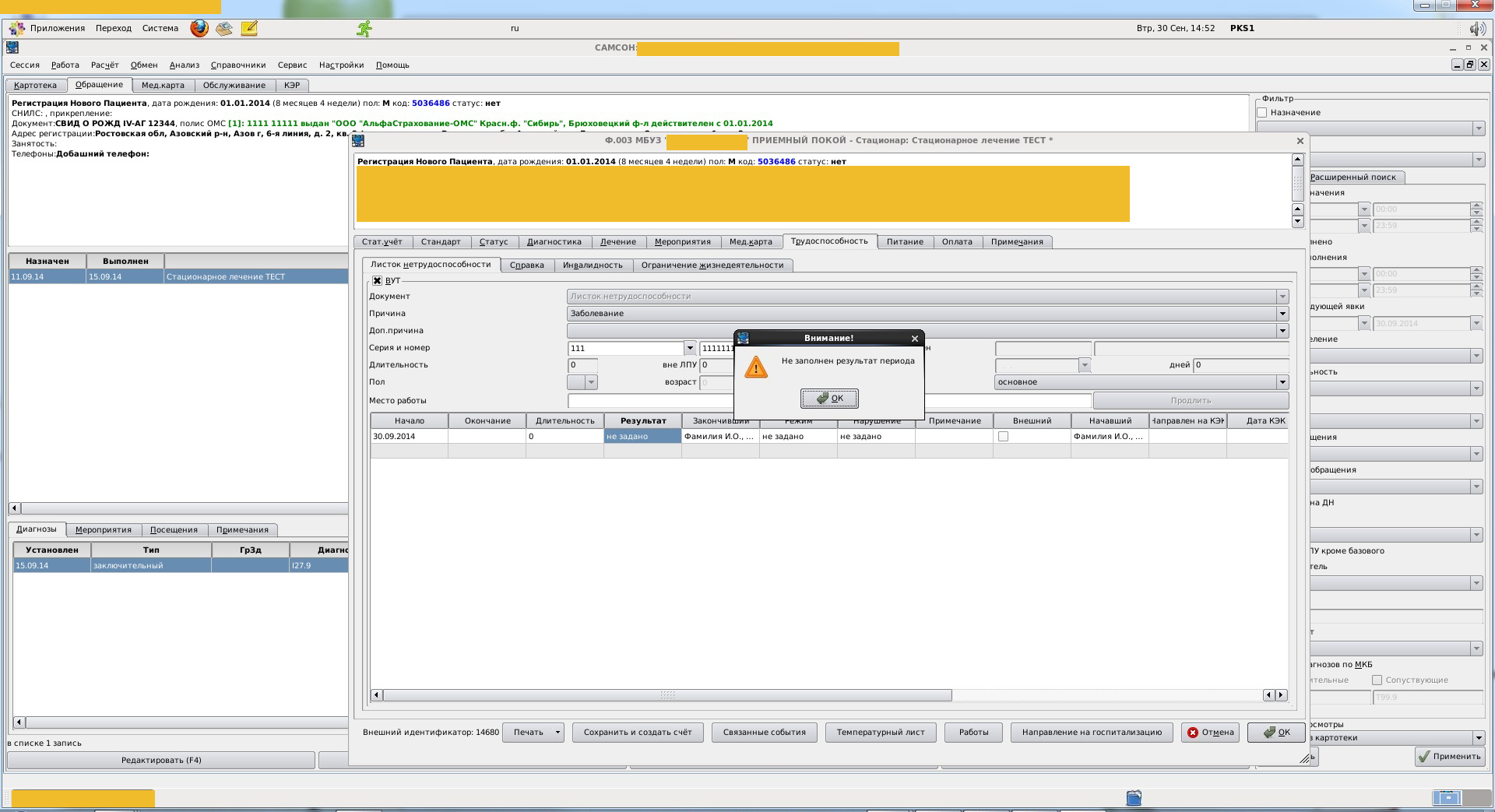
Task: Close the Внимание! warning dialog with X
Action: (915, 339)
